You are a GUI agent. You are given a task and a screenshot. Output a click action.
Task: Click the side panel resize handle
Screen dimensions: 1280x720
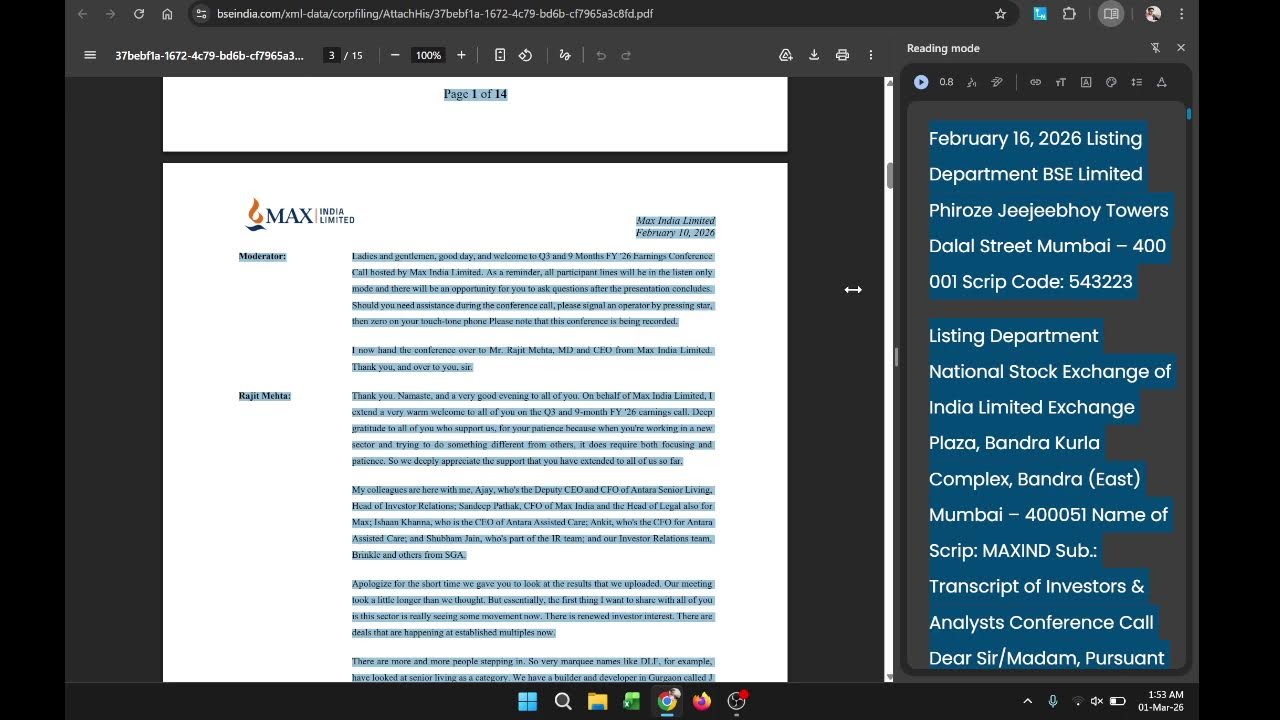[896, 357]
